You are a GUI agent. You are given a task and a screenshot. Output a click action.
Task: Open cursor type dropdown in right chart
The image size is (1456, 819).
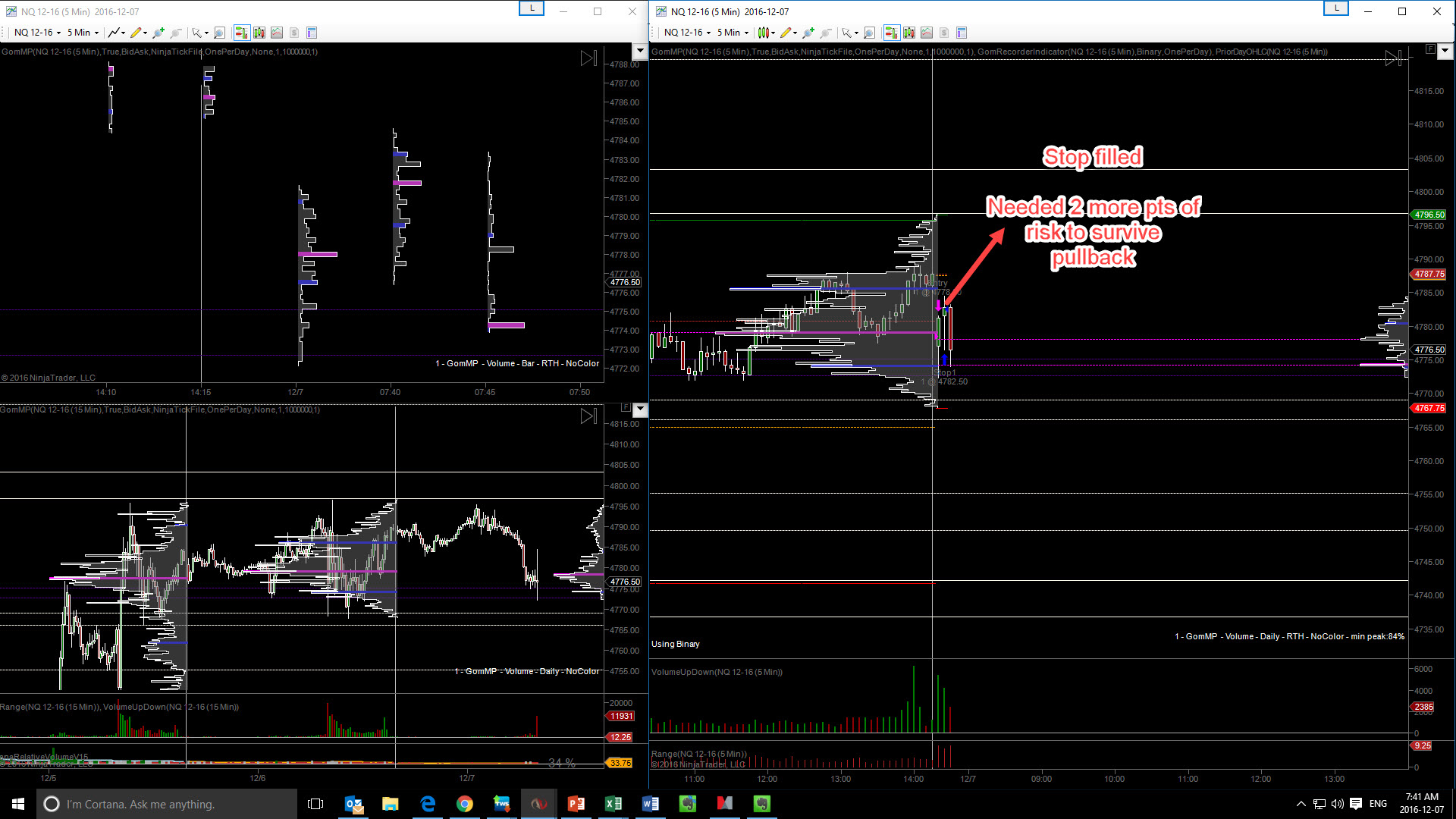pyautogui.click(x=849, y=33)
